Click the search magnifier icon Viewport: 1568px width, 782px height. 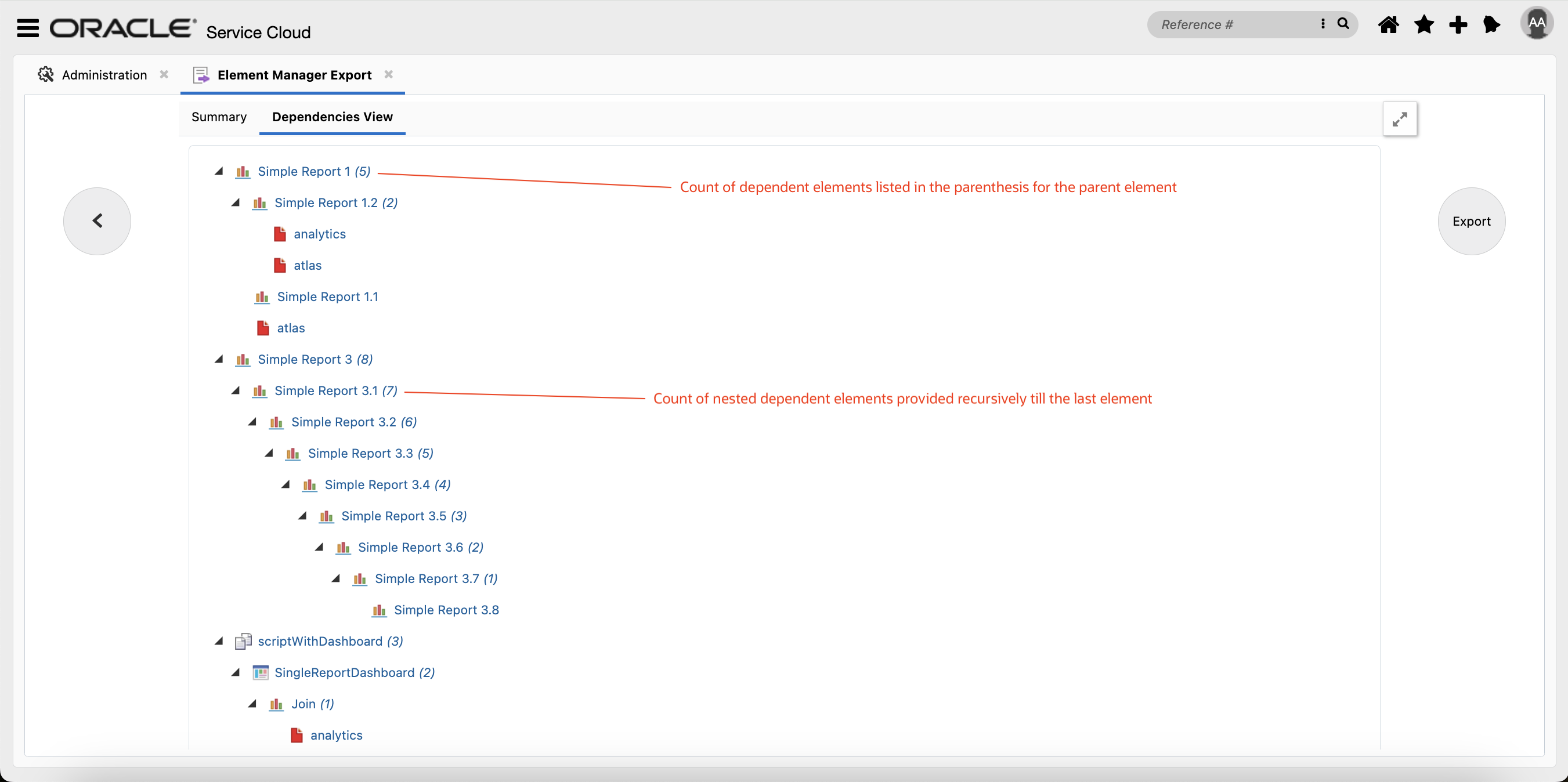click(x=1343, y=24)
